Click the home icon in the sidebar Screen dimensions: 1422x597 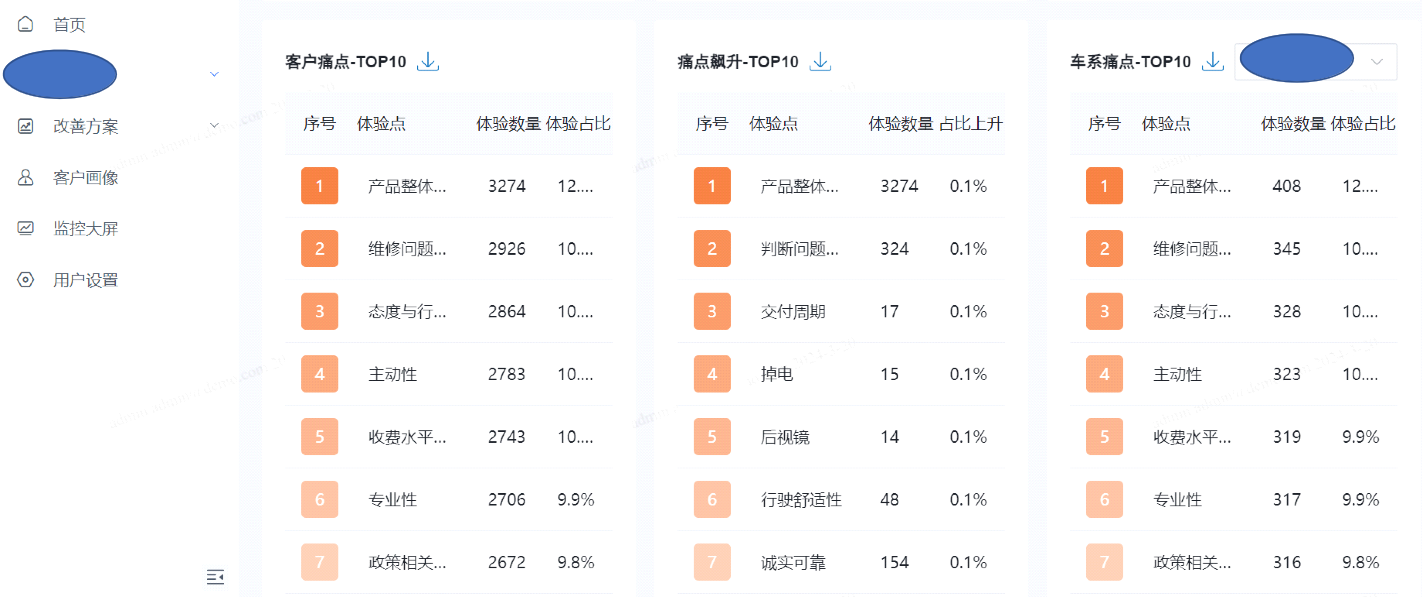click(x=26, y=24)
